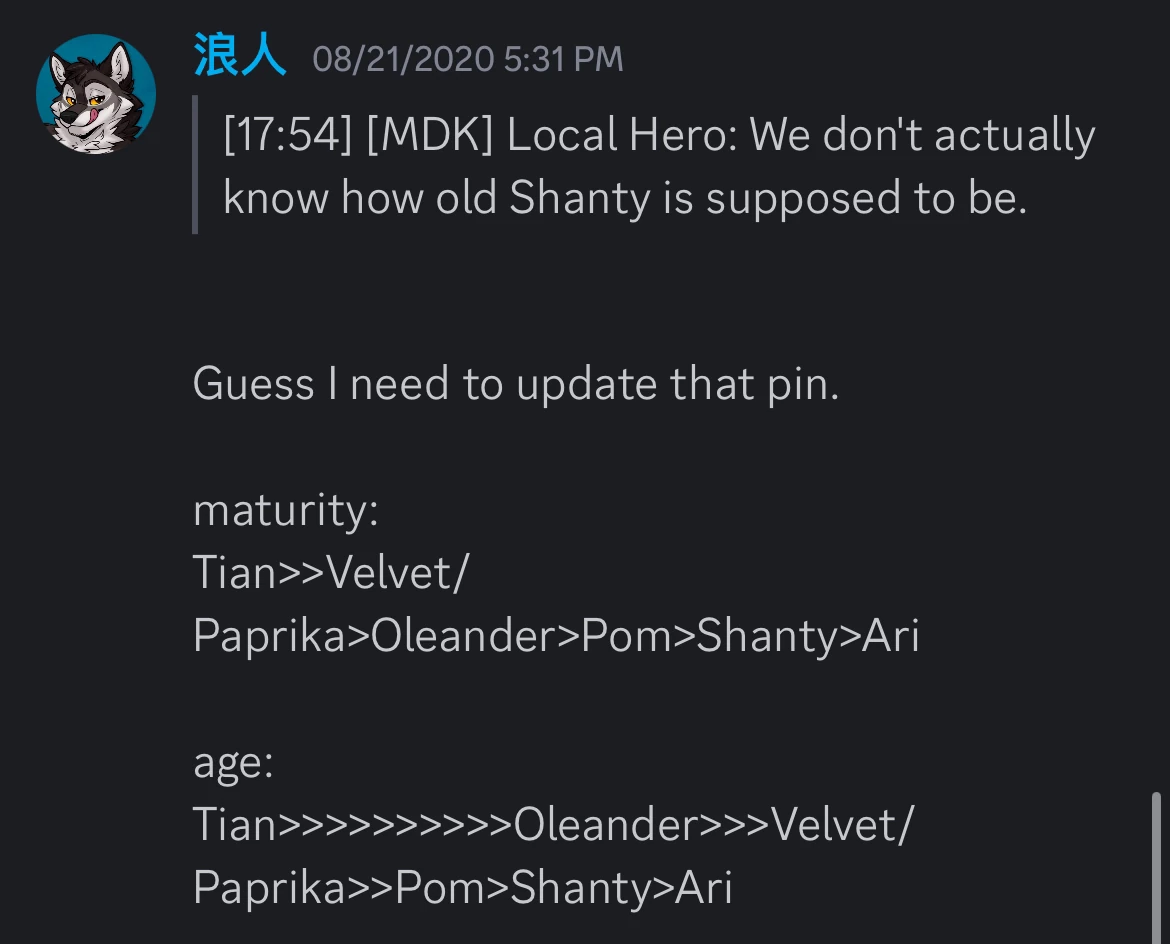Image resolution: width=1170 pixels, height=944 pixels.
Task: Click the [17:54] time in the quote
Action: (x=288, y=136)
